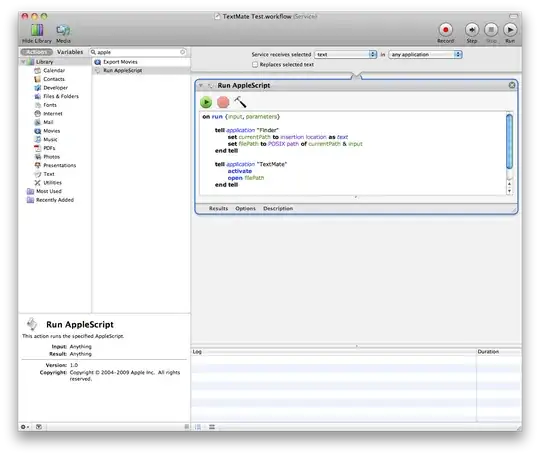Click the Hide Library toolbar icon

click(x=37, y=30)
